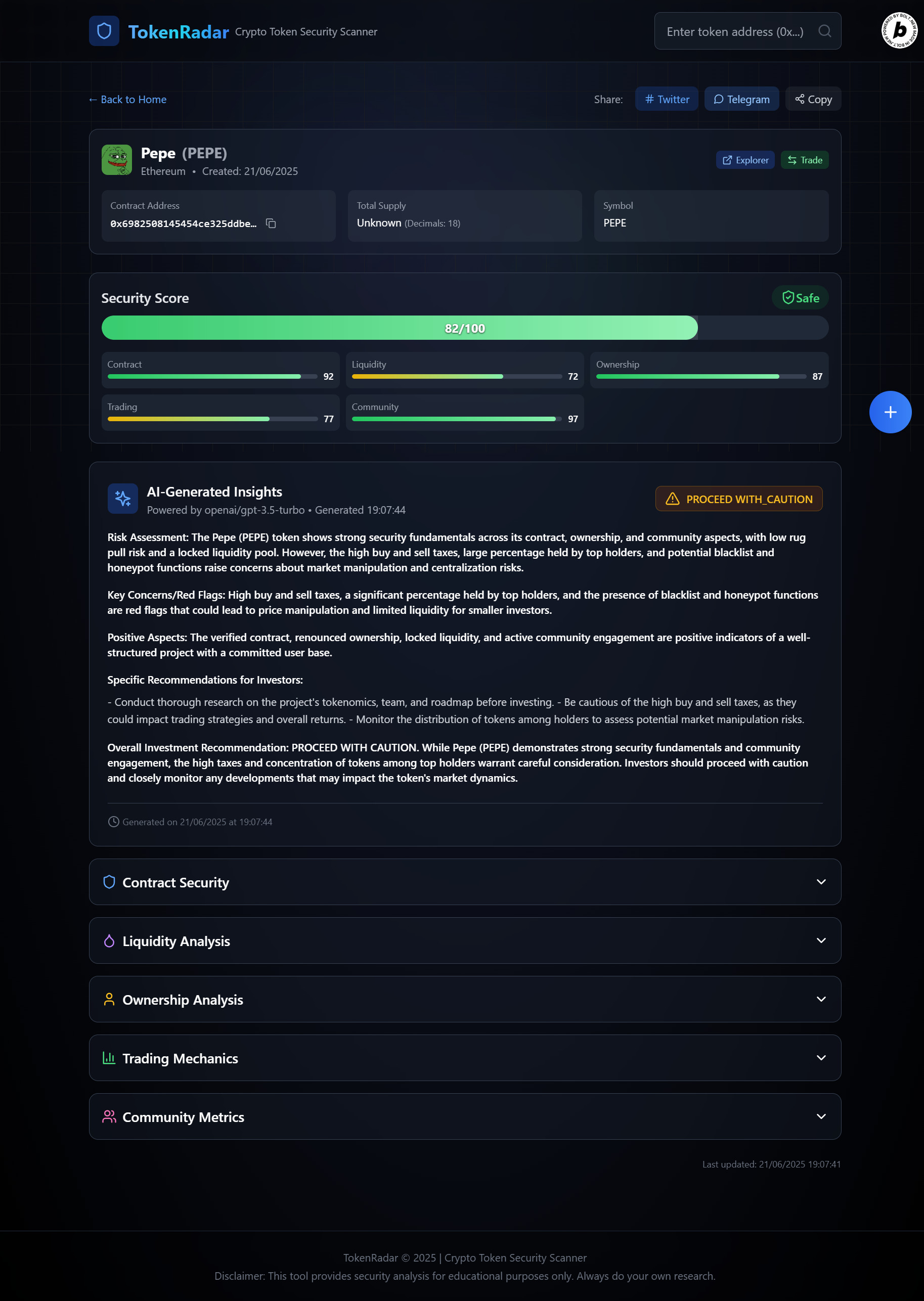Click the Safe shield check icon
The width and height of the screenshot is (924, 1301).
point(788,297)
